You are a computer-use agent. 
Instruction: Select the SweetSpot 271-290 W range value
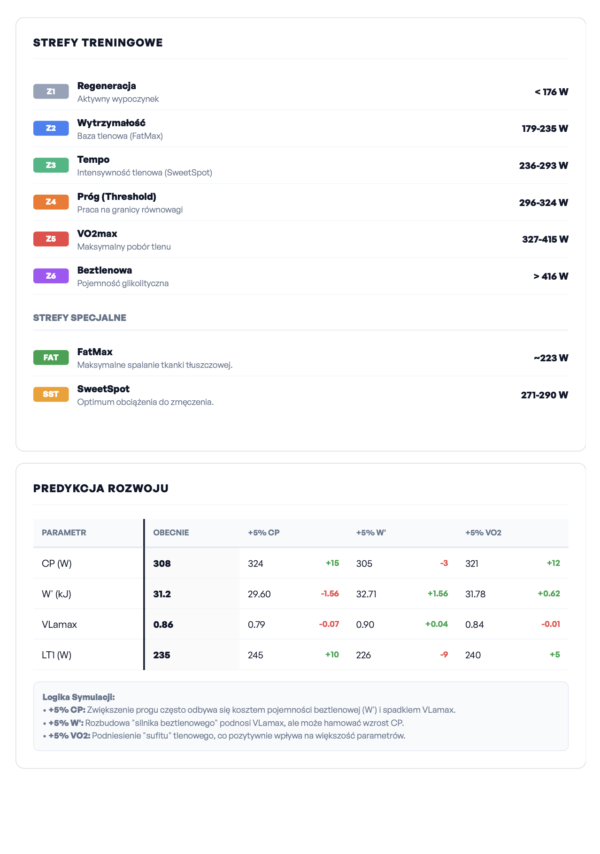pyautogui.click(x=543, y=395)
